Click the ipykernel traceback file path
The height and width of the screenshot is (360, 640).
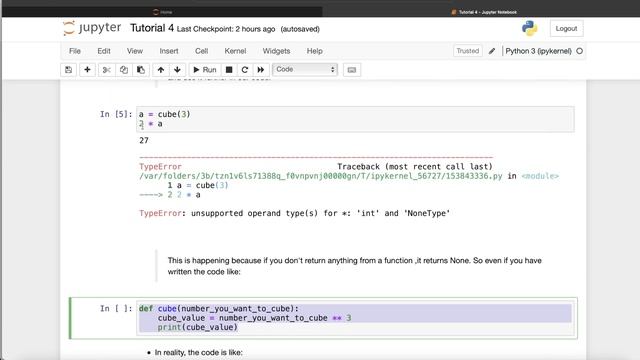320,176
